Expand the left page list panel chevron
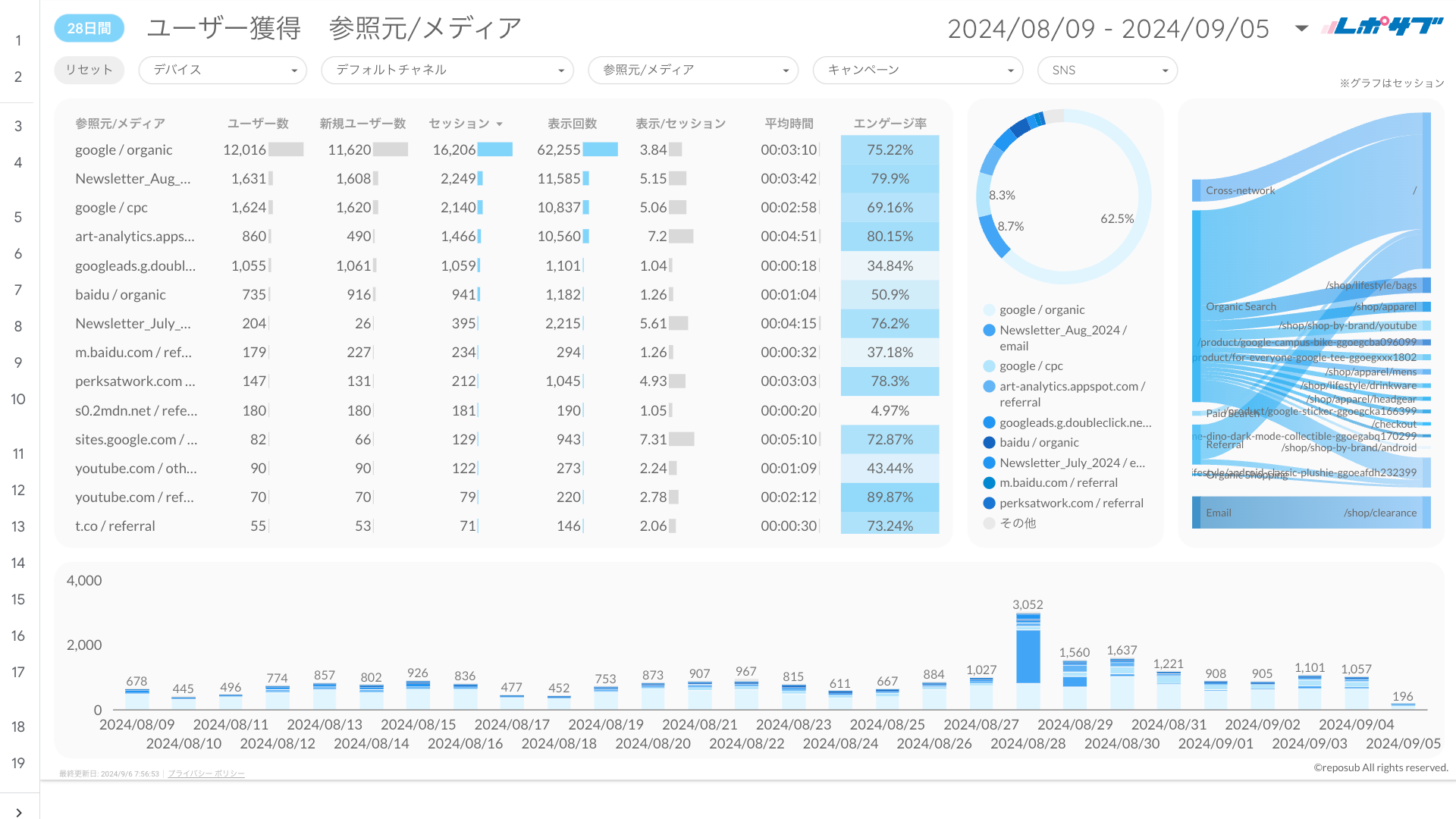The height and width of the screenshot is (819, 1456). coord(19,811)
